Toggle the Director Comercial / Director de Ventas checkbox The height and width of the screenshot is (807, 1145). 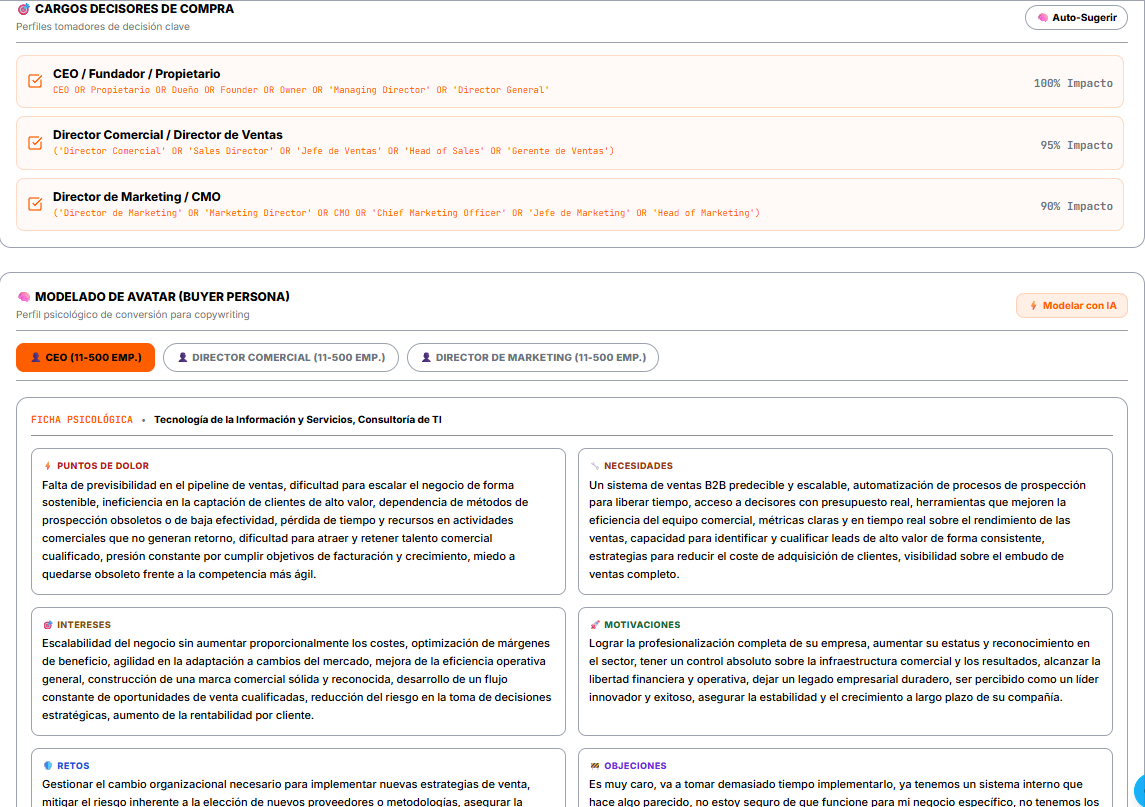tap(35, 142)
